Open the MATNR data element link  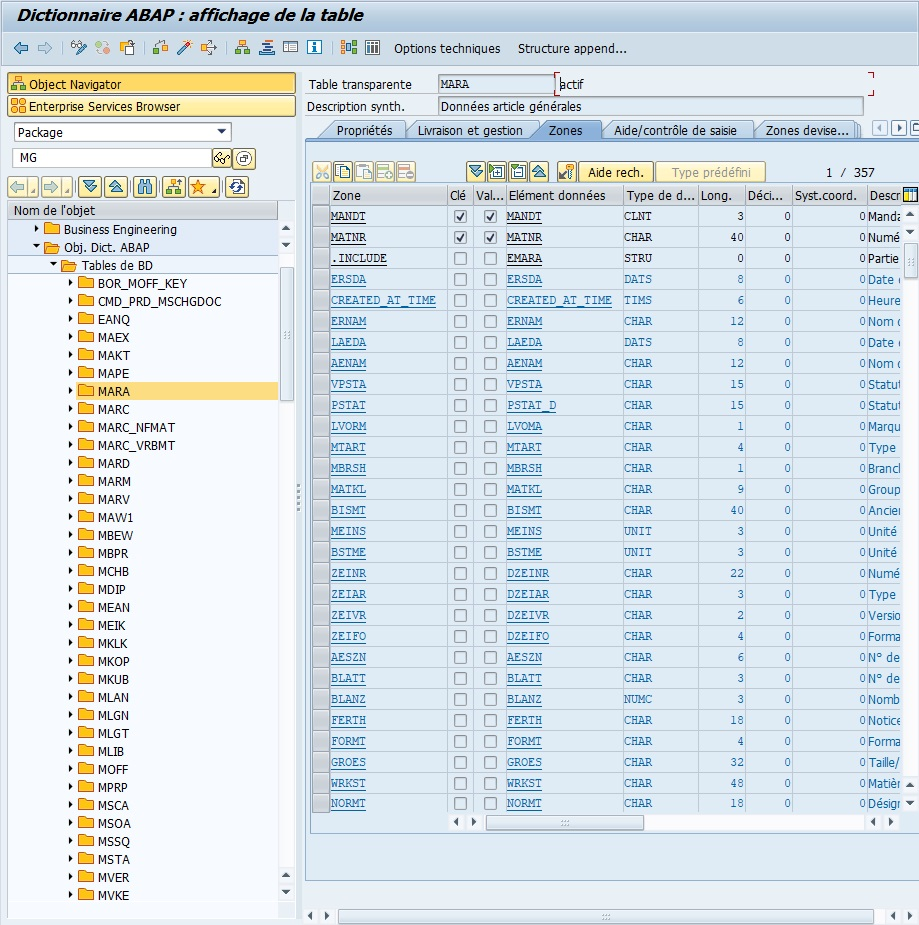pos(524,237)
